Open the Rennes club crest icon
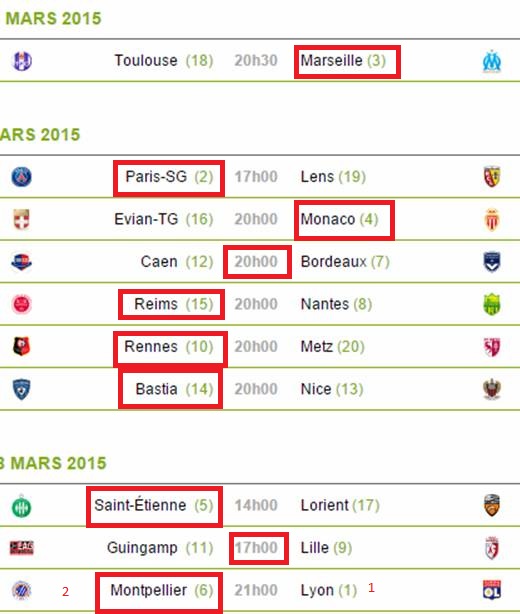The height and width of the screenshot is (614, 520). [22, 347]
